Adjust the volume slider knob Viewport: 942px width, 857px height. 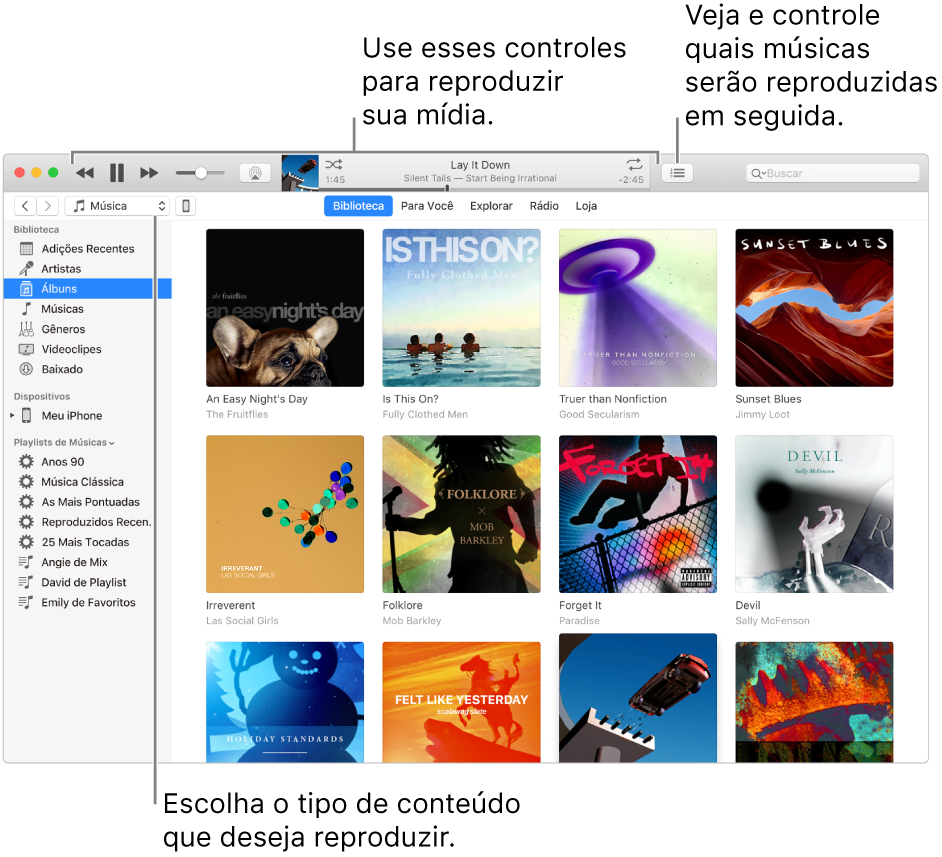point(201,173)
